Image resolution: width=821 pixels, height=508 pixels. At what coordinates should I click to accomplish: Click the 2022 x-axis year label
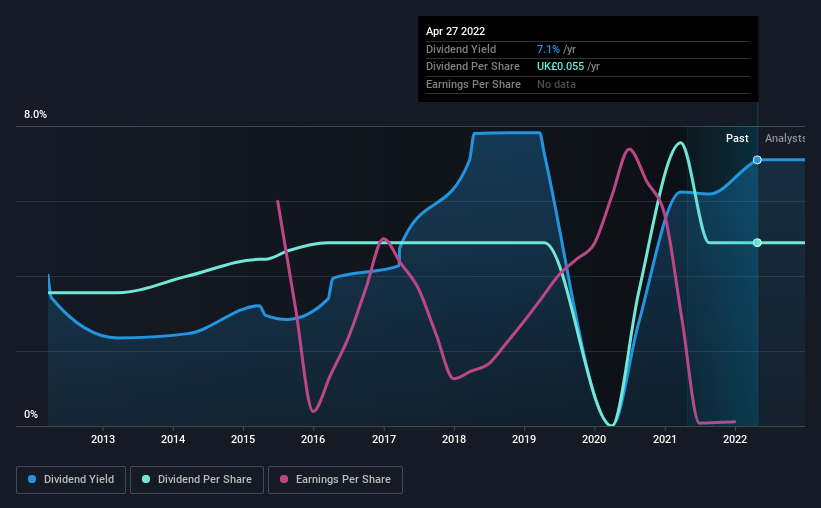(x=735, y=439)
